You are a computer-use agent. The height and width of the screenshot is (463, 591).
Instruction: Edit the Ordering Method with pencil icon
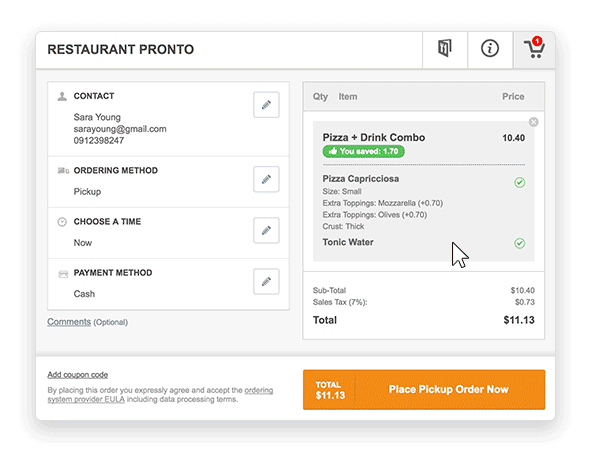click(x=266, y=179)
